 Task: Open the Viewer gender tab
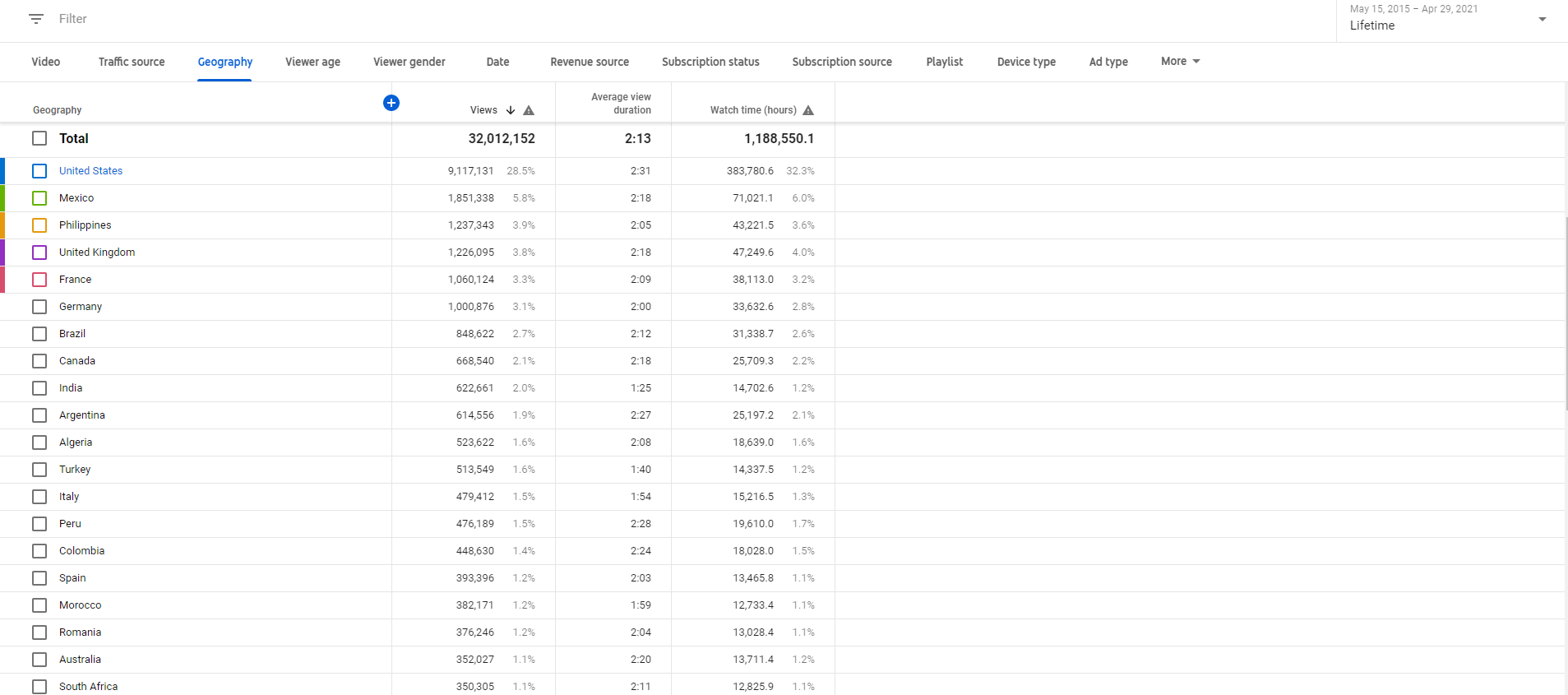point(409,62)
